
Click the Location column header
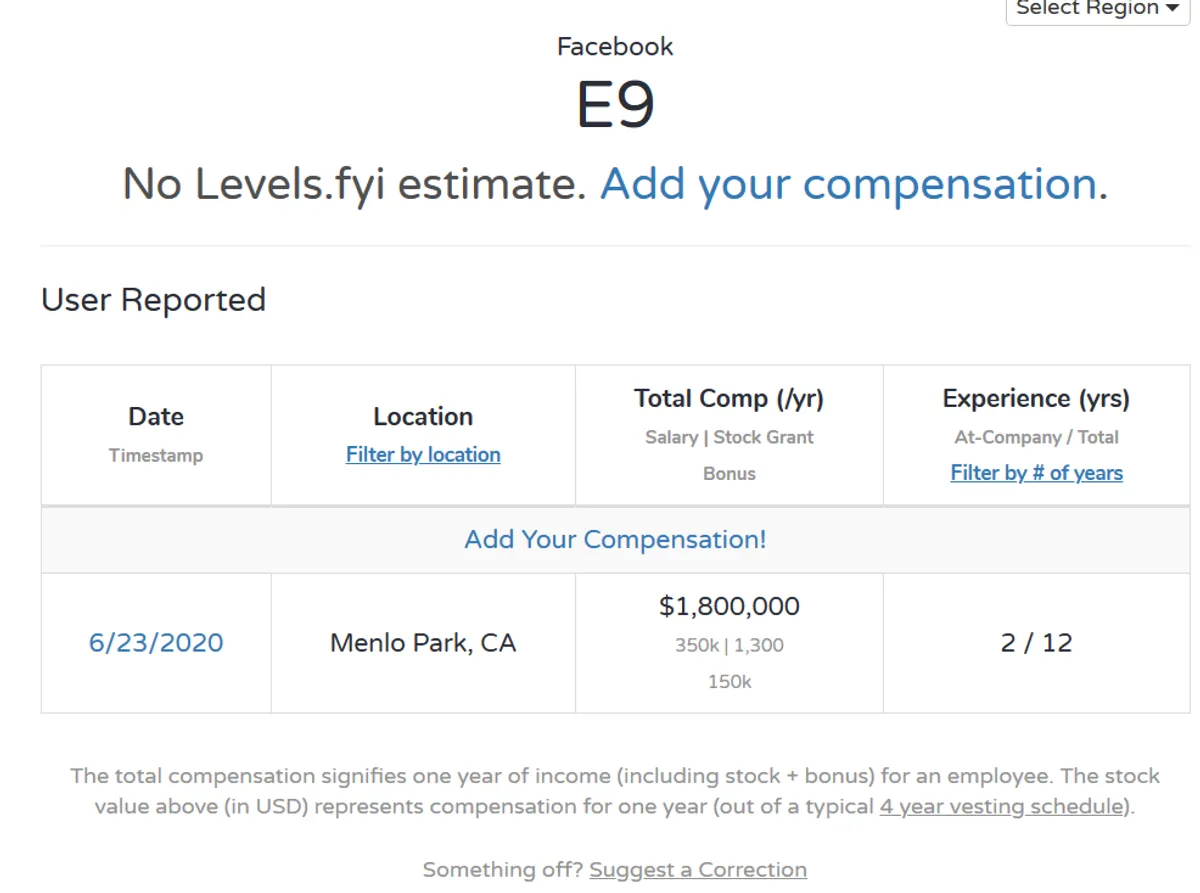[423, 417]
